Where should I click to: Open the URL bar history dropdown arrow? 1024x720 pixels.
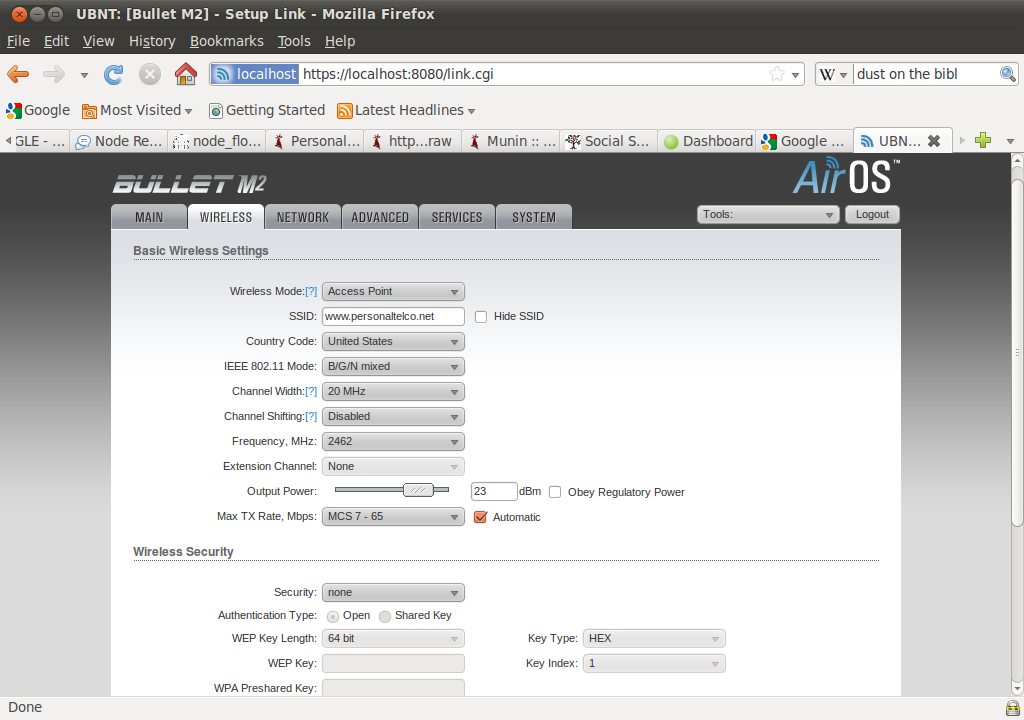pos(795,74)
